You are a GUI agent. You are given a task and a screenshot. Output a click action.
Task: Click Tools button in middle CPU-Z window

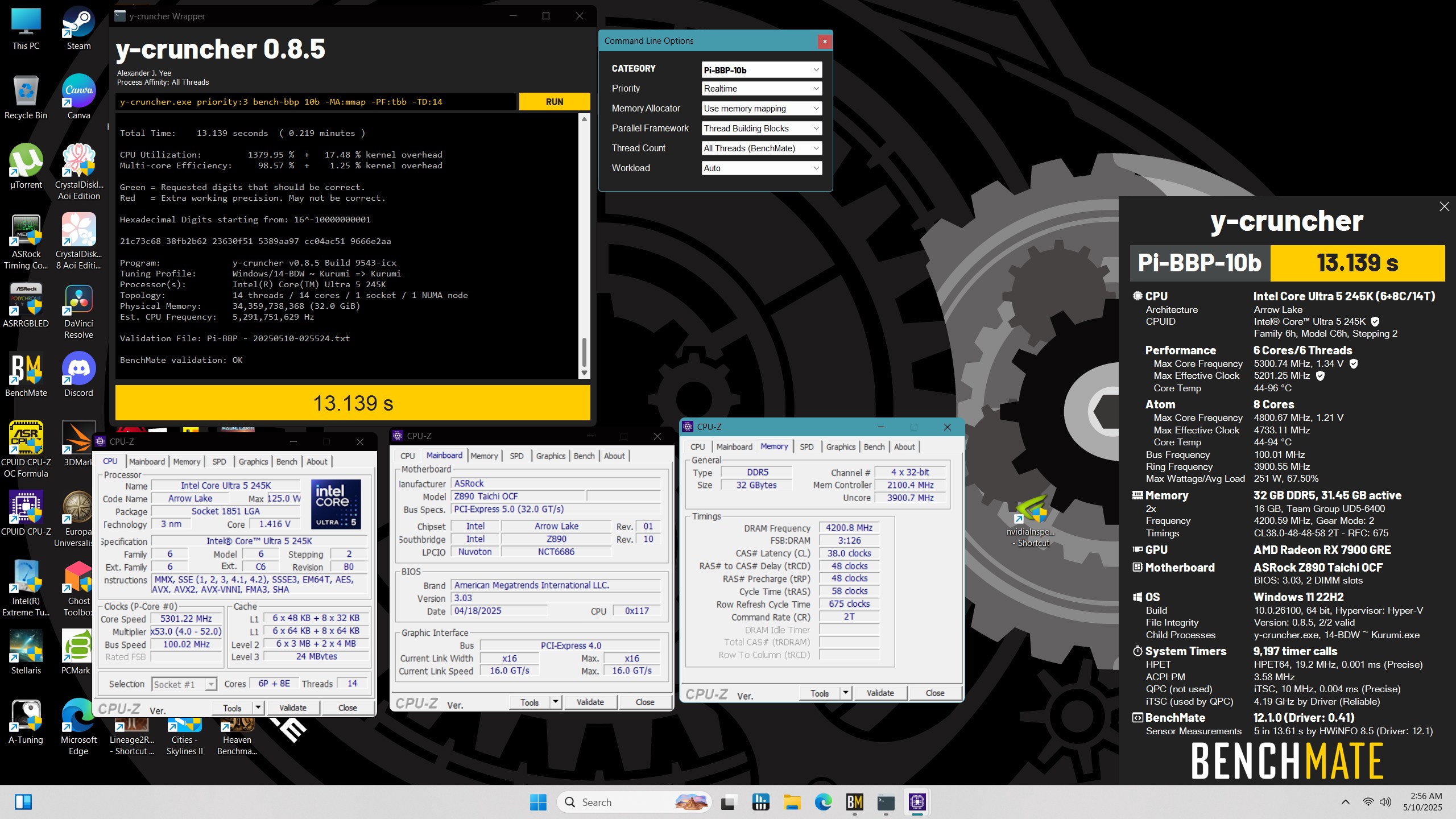pos(530,702)
